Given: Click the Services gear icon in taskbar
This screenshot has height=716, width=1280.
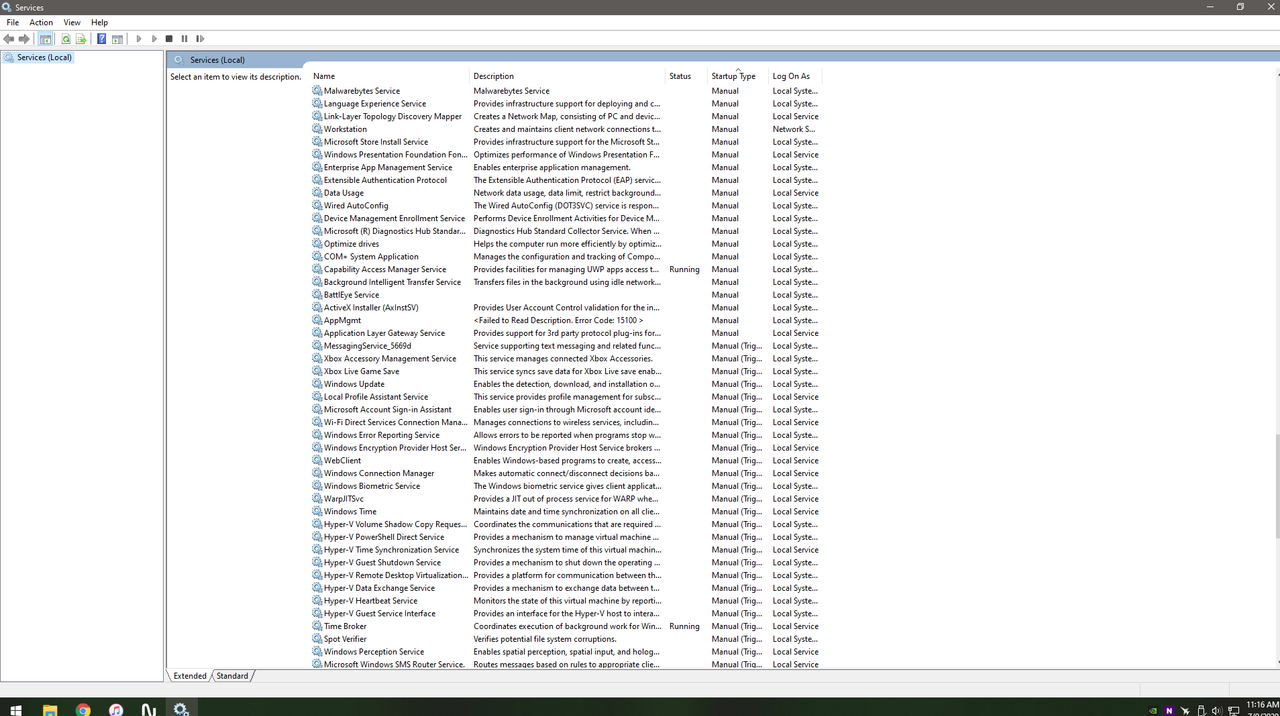Looking at the screenshot, I should (x=181, y=710).
